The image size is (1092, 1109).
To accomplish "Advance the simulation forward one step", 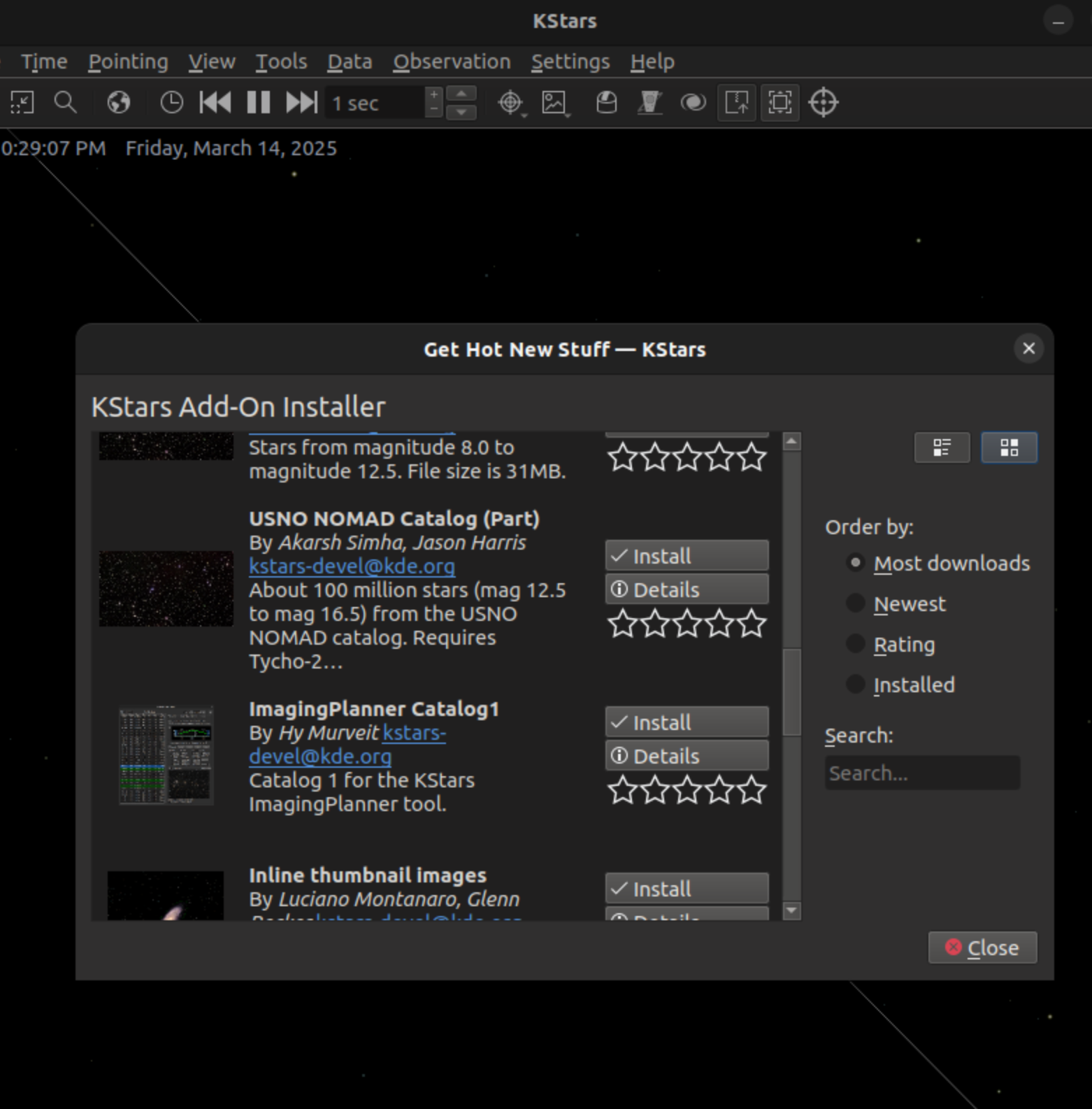I will point(301,103).
